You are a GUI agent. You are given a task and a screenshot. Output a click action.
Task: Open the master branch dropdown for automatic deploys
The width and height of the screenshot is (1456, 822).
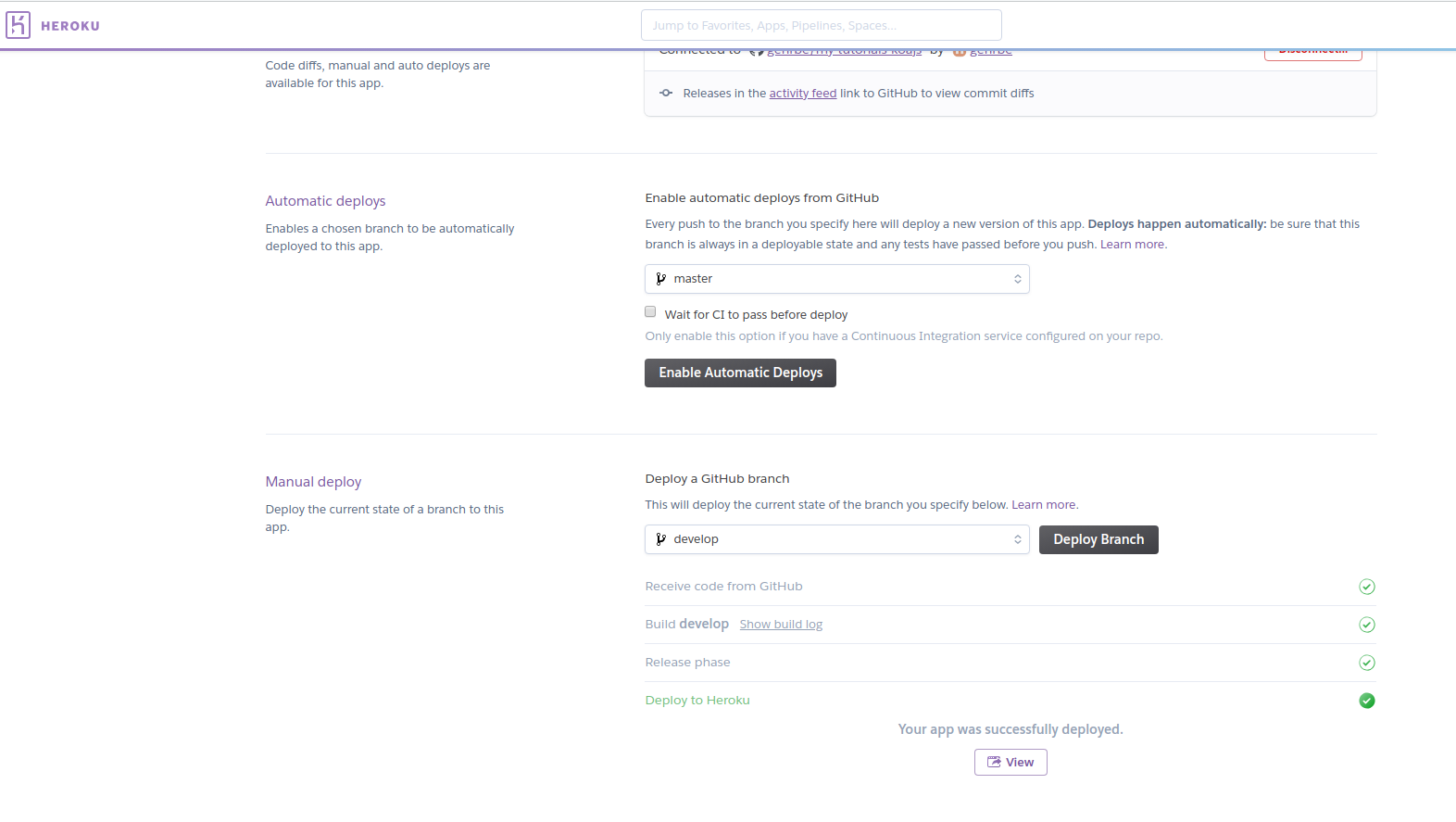coord(836,279)
